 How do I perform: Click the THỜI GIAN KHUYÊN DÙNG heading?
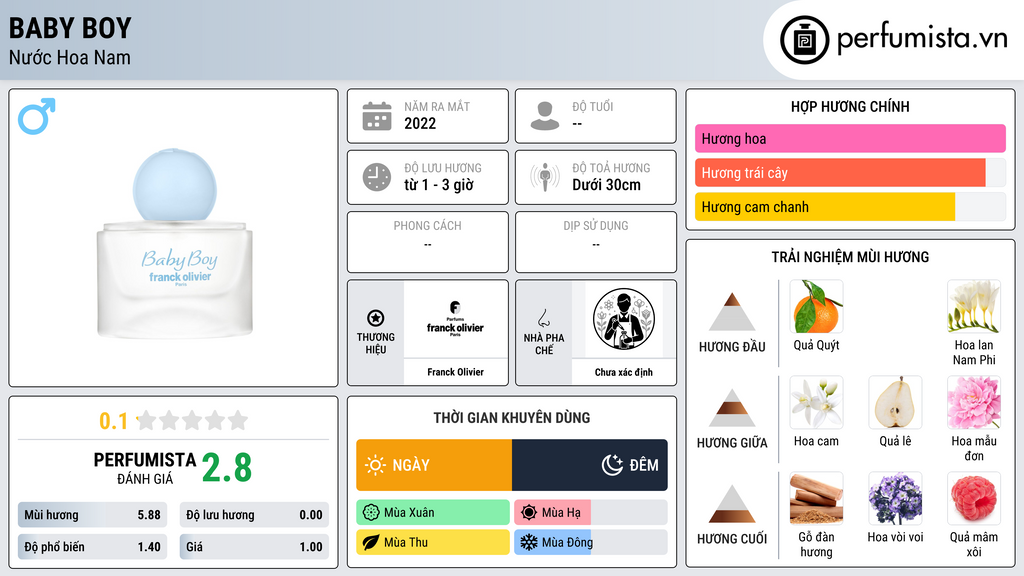click(x=512, y=417)
